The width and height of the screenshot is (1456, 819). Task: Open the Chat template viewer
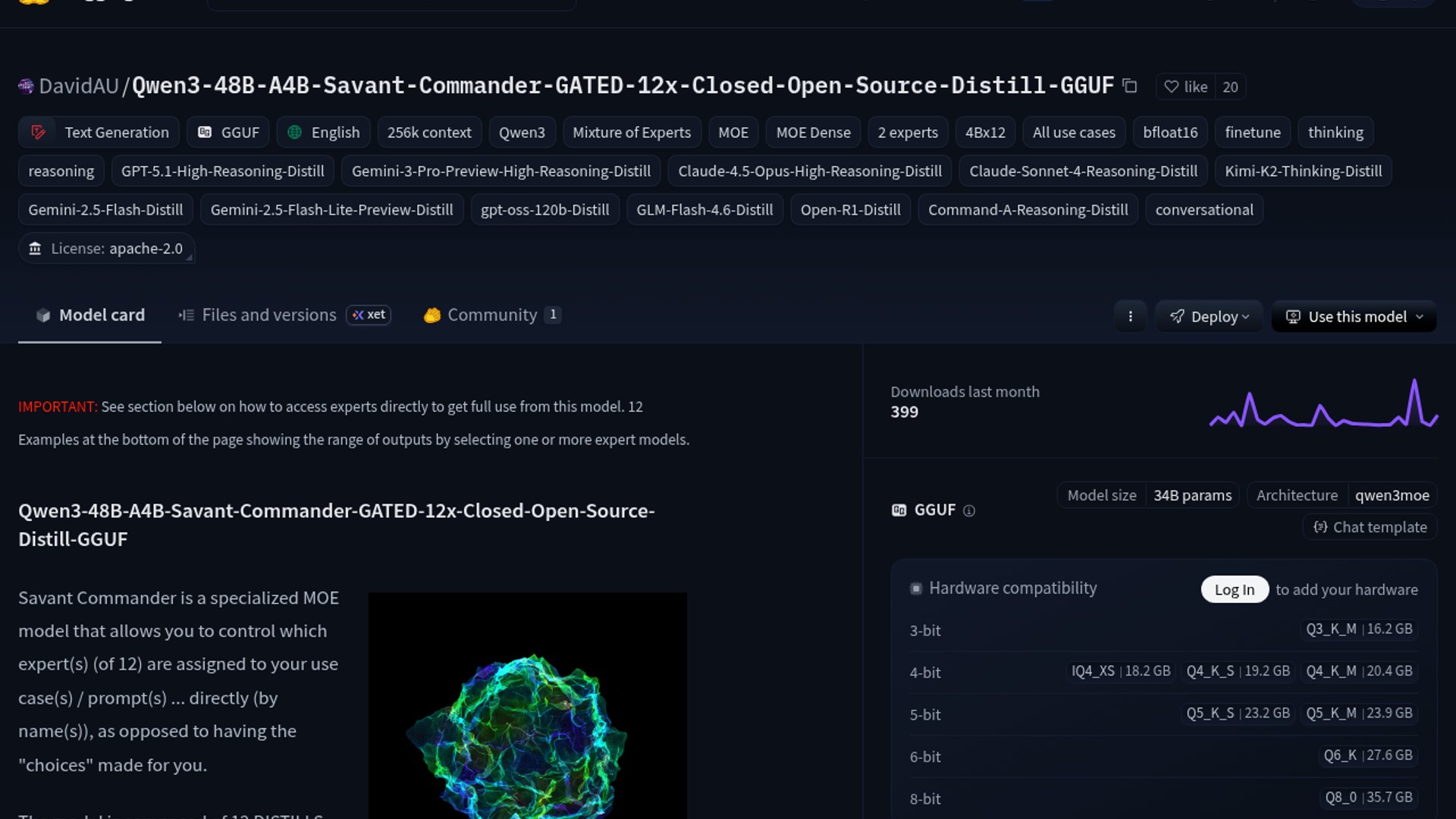pos(1370,527)
